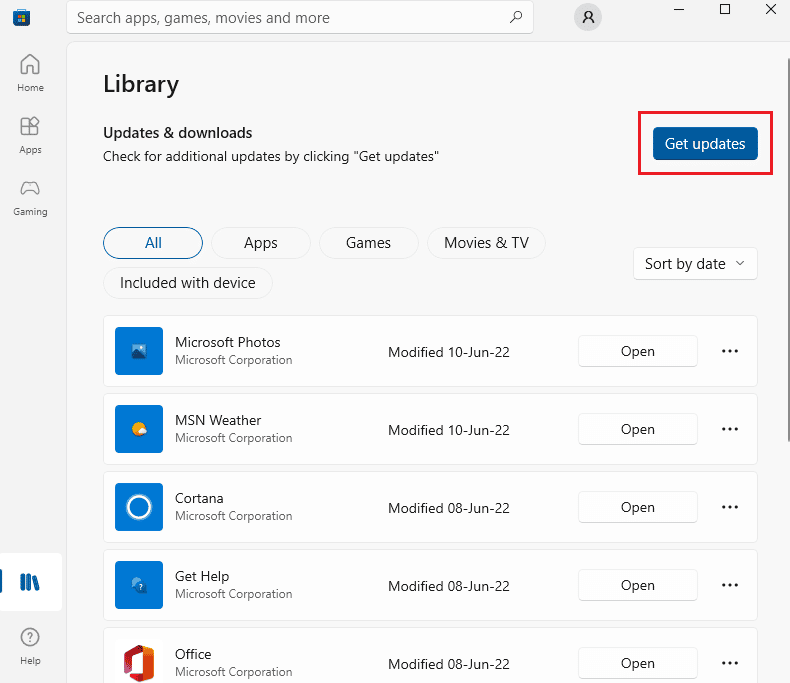Click the Cortana app icon
The image size is (790, 683).
pyautogui.click(x=138, y=507)
